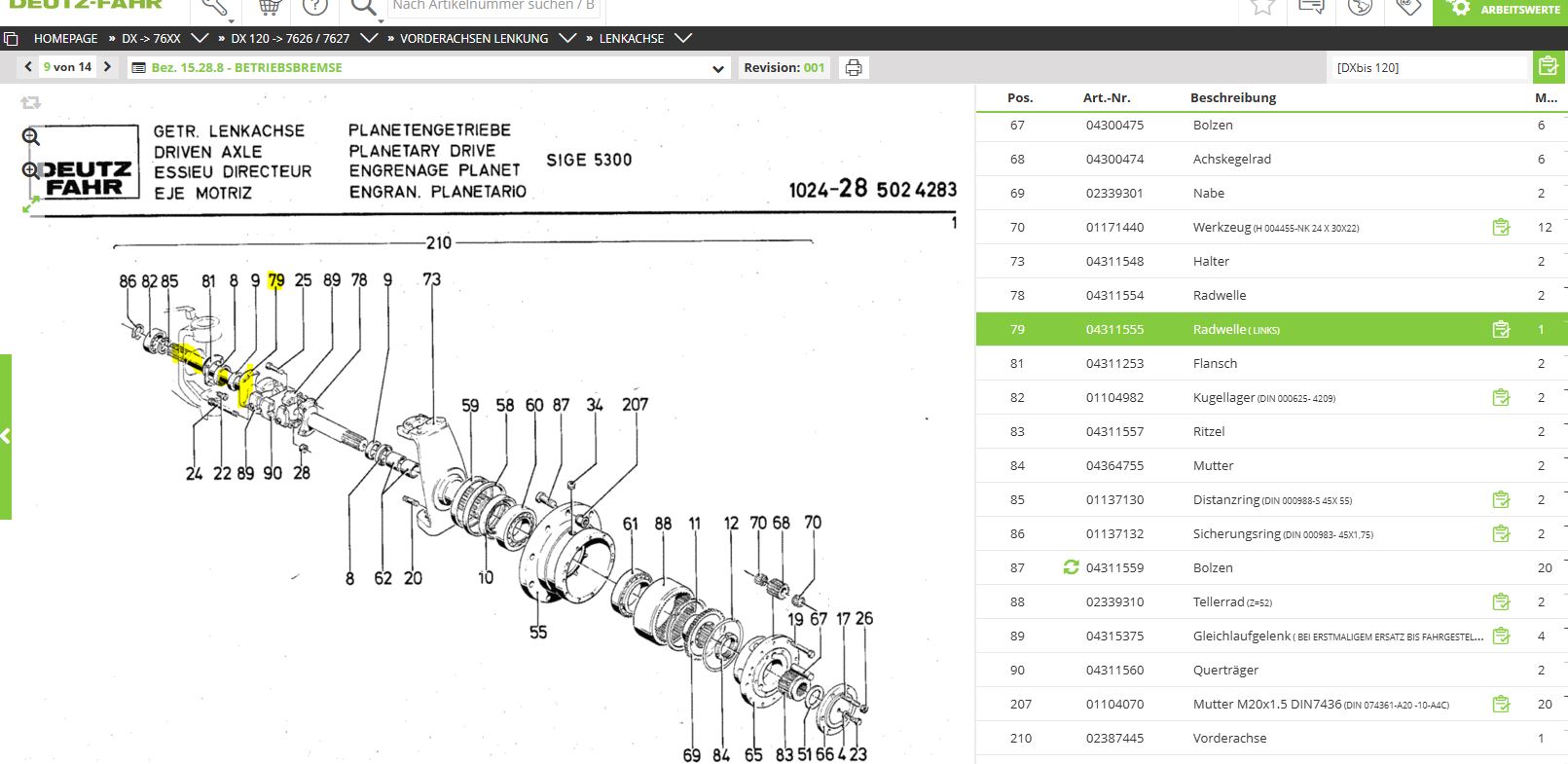The image size is (1568, 764).
Task: Go to the previous page with the left arrow
Action: (28, 67)
